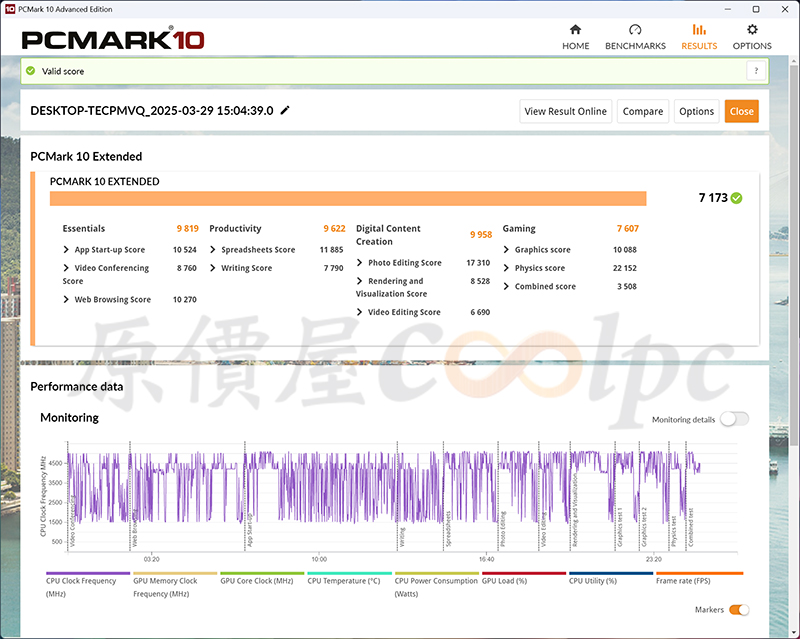
Task: Select the Frame rate (FPS) orange legend
Action: (699, 579)
